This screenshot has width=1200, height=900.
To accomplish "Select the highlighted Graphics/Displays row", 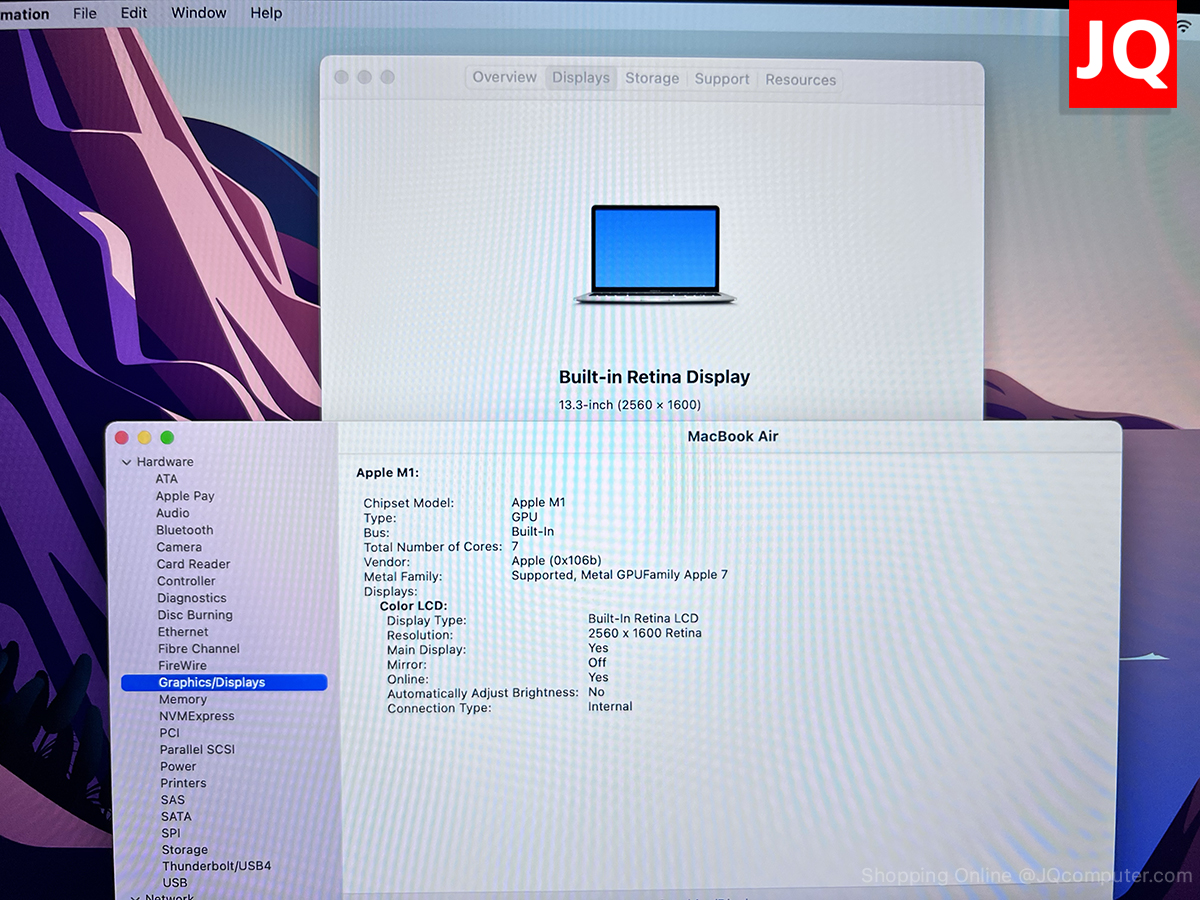I will (x=224, y=683).
